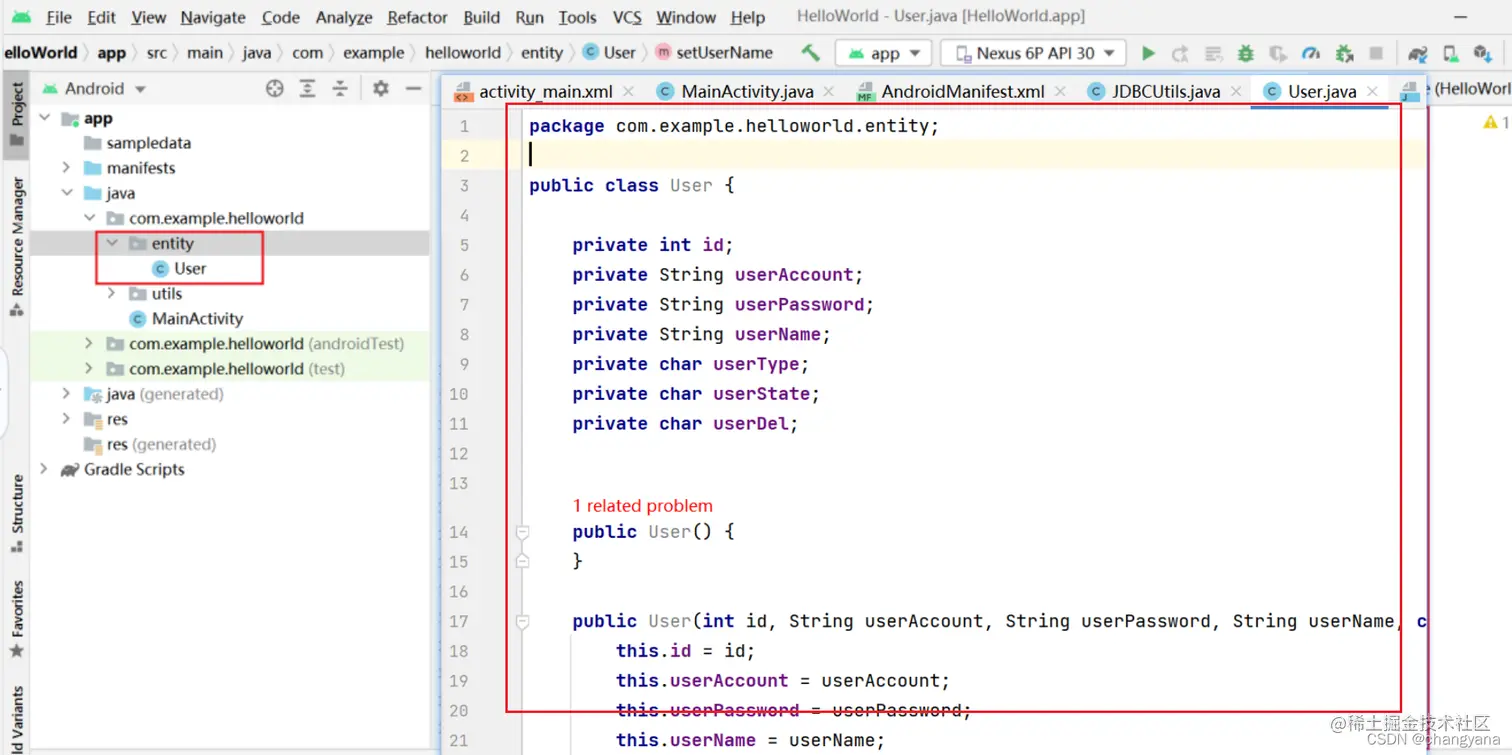Viewport: 1512px width, 755px height.
Task: Click the Android Studio logo icon
Action: coord(21,17)
